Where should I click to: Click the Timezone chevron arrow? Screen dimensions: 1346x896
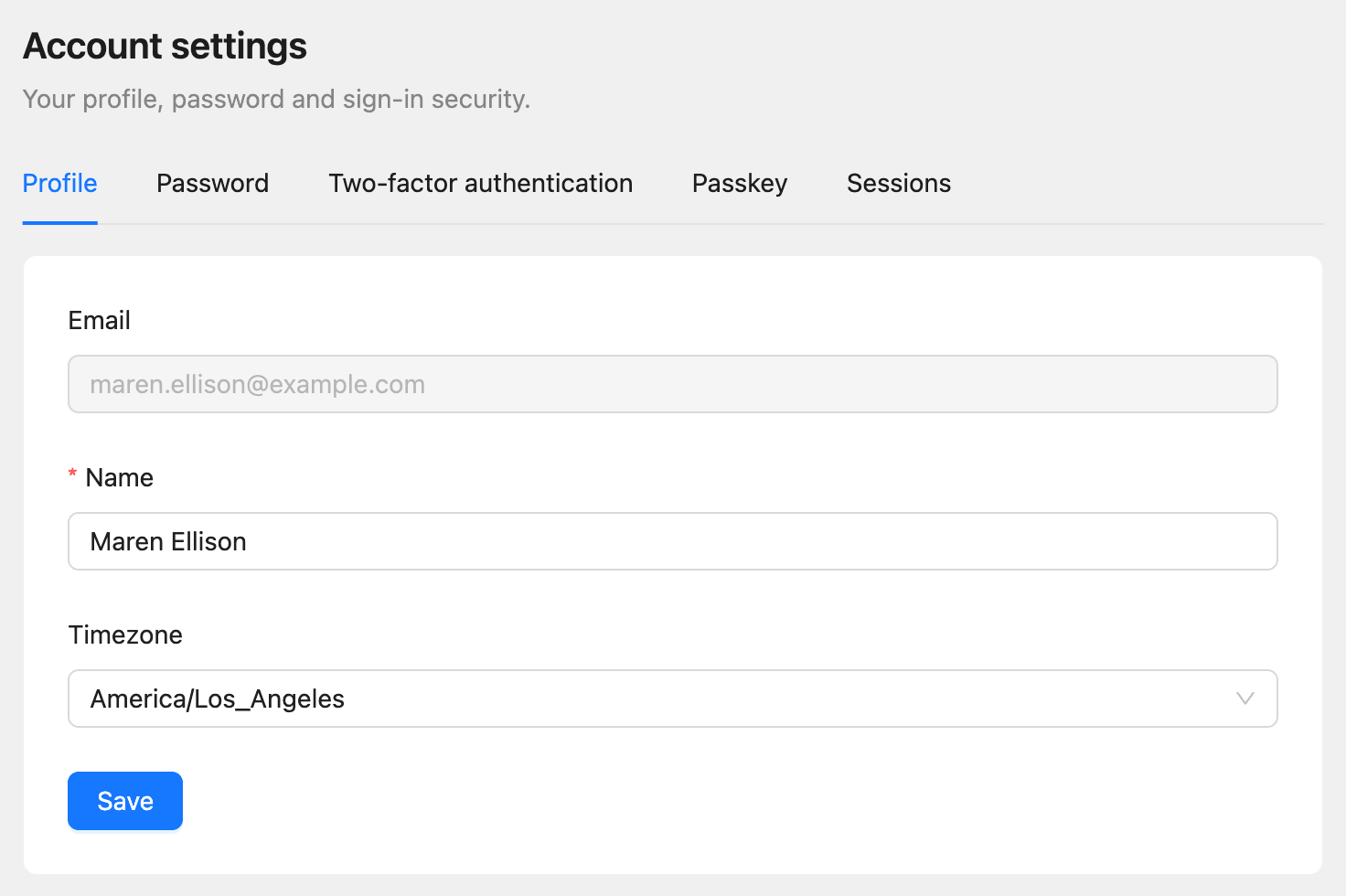click(x=1245, y=699)
